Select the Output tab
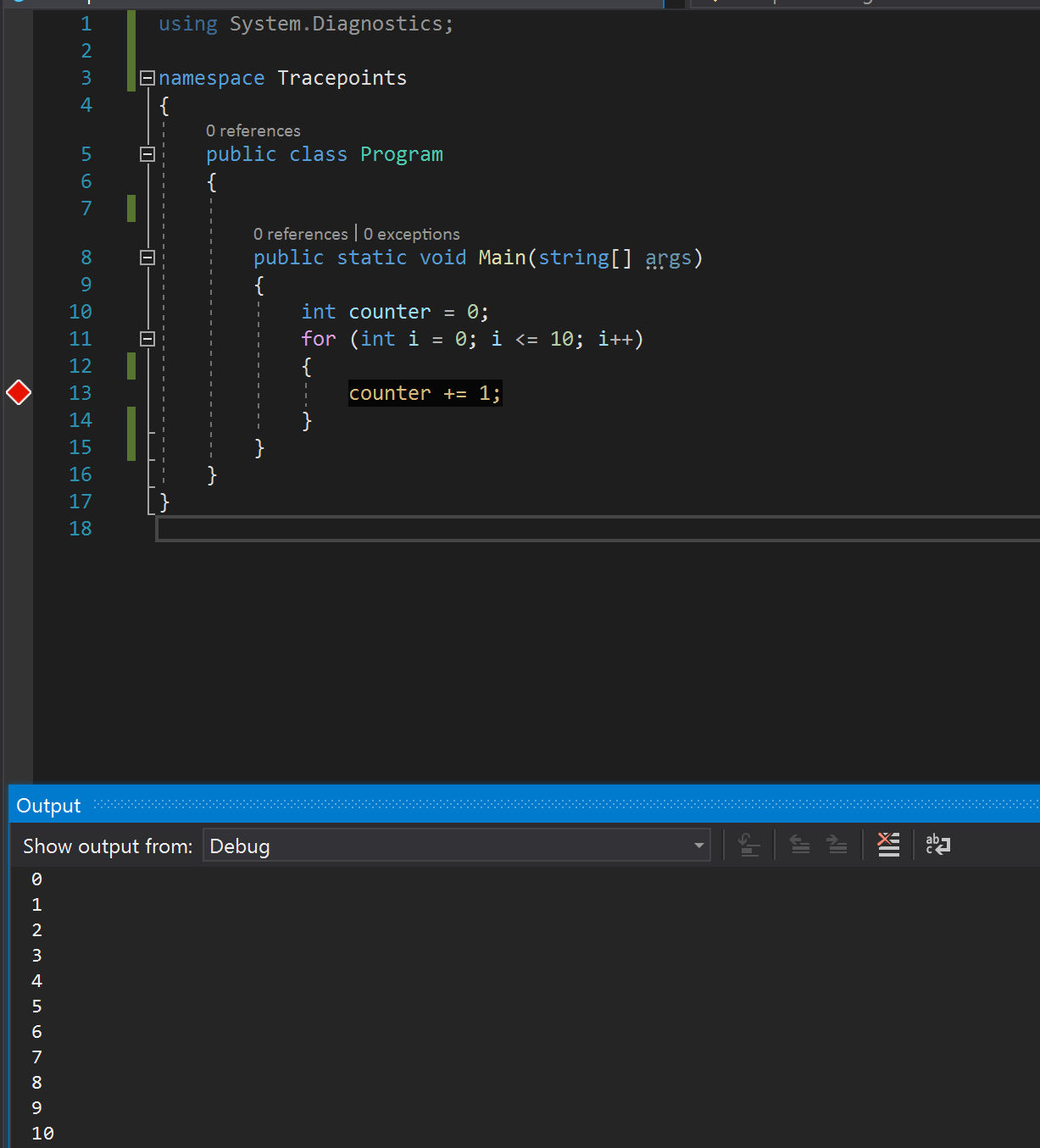Viewport: 1040px width, 1148px height. (x=47, y=805)
